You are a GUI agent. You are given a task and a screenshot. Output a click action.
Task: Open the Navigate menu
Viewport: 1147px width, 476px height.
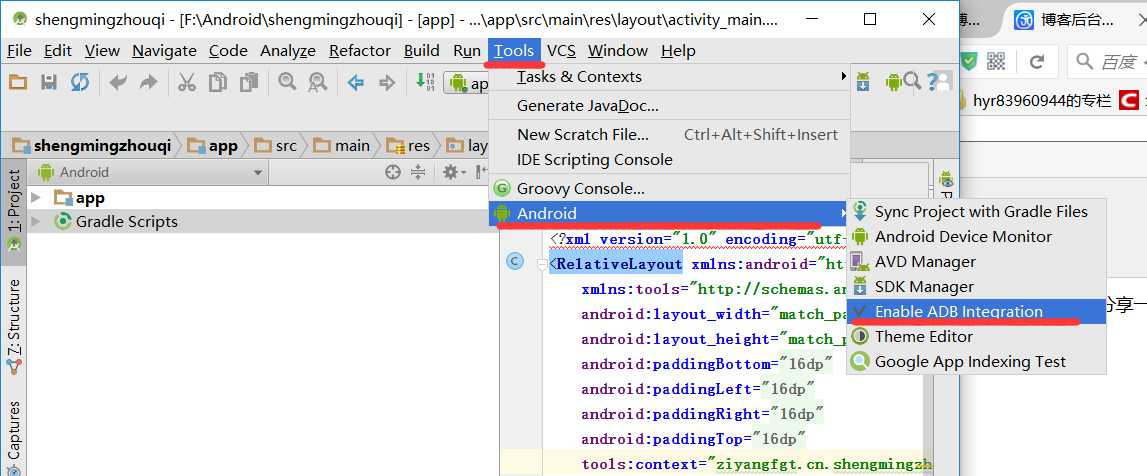165,50
